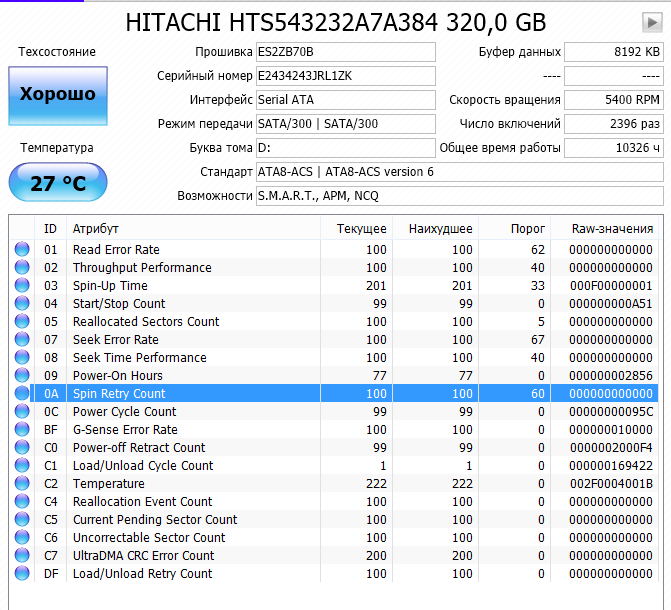Screen dimensions: 671x610
Task: Click the Текущее column header
Action: [361, 229]
